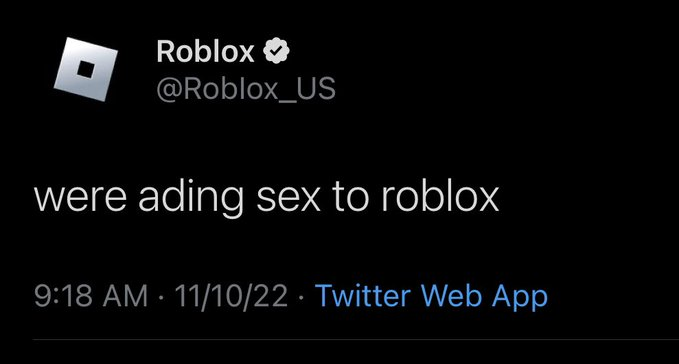Image resolution: width=679 pixels, height=364 pixels.
Task: Click the word "were" in tweet
Action: (x=80, y=199)
